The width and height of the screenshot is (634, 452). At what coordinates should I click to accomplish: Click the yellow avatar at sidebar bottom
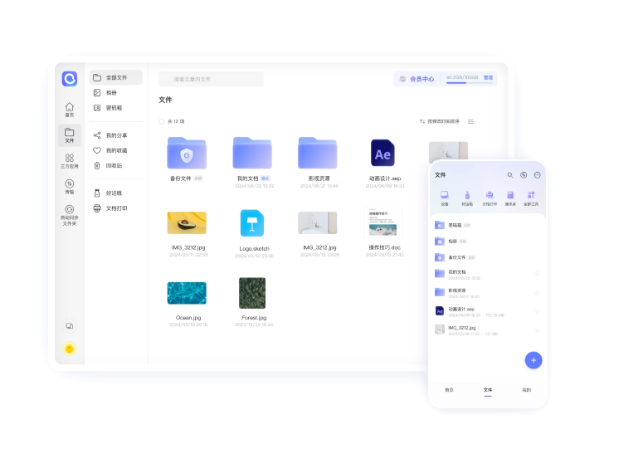69,349
